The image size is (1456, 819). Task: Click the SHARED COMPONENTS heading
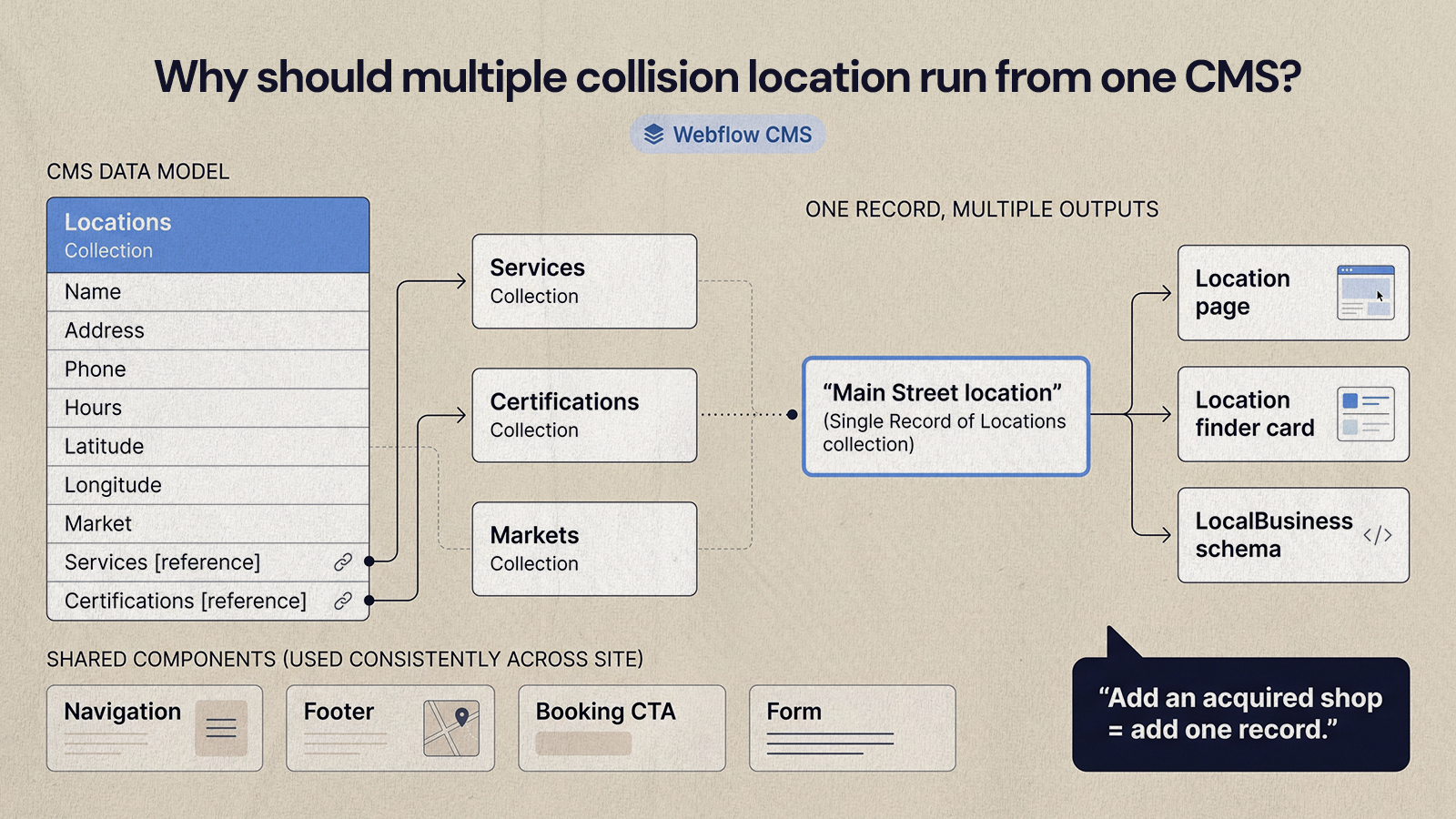pos(345,659)
